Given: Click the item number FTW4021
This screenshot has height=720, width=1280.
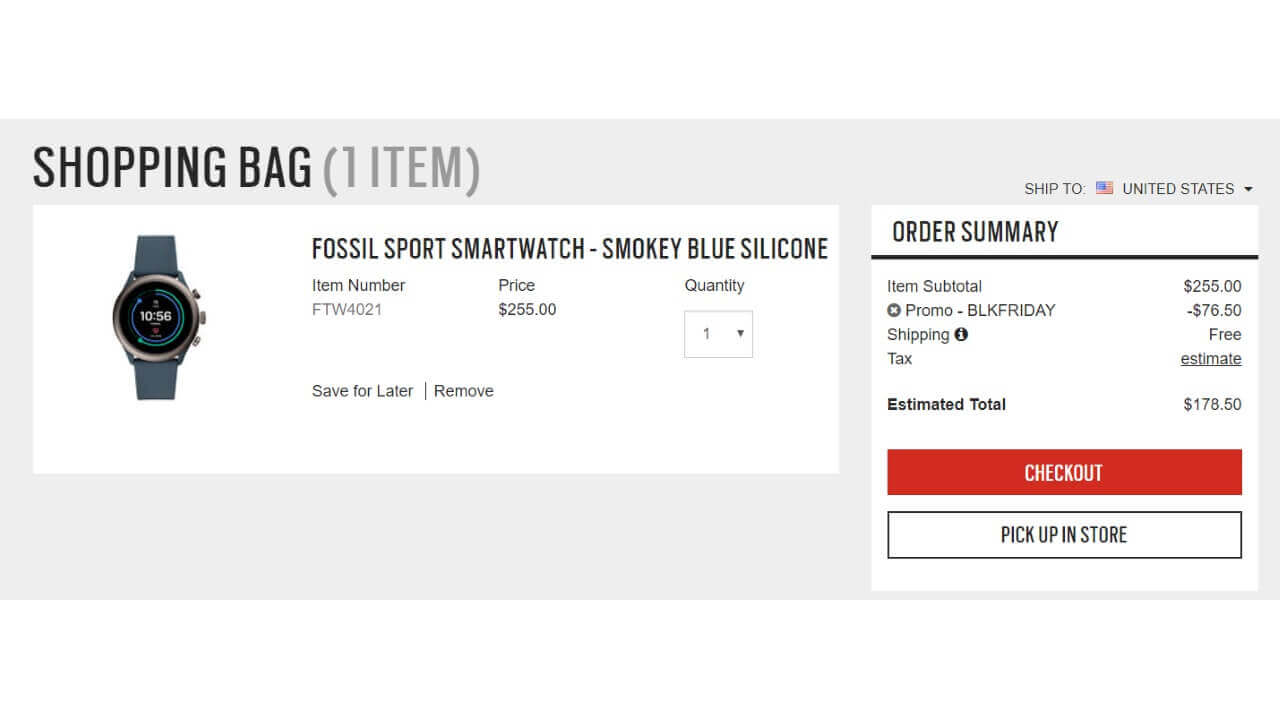Looking at the screenshot, I should coord(347,310).
